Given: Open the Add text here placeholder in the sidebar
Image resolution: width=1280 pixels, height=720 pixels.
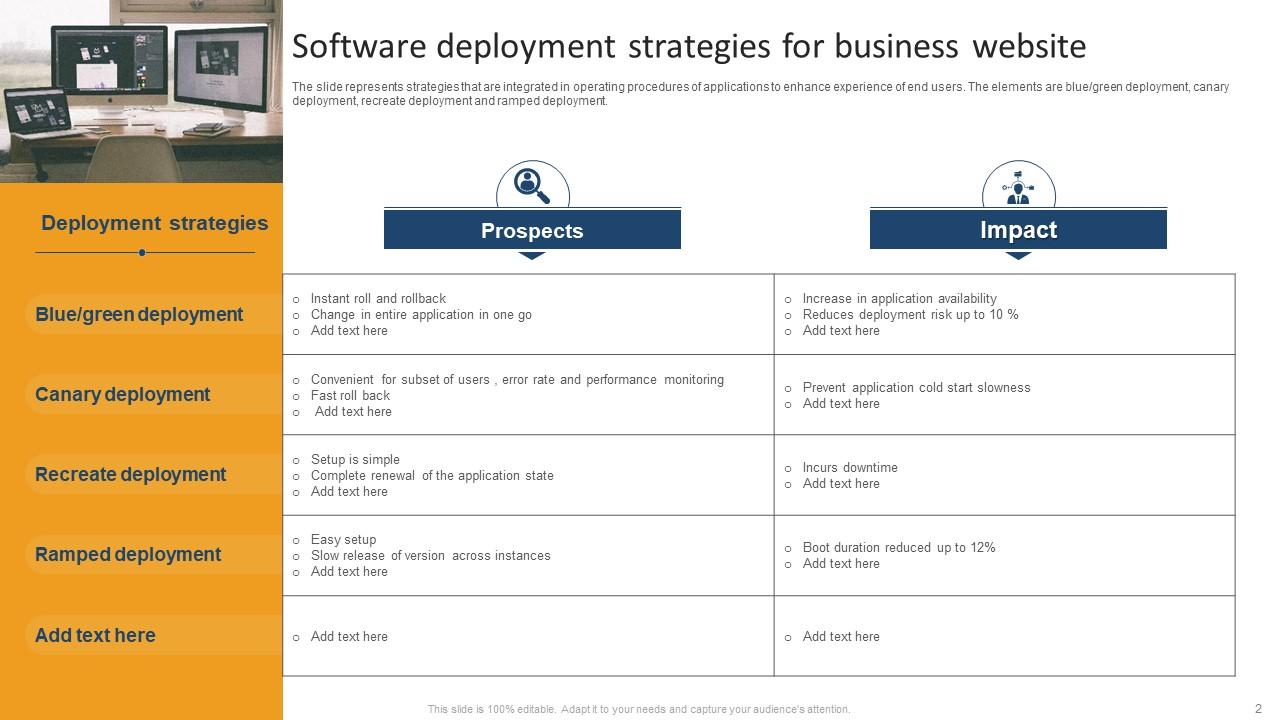Looking at the screenshot, I should pos(95,635).
